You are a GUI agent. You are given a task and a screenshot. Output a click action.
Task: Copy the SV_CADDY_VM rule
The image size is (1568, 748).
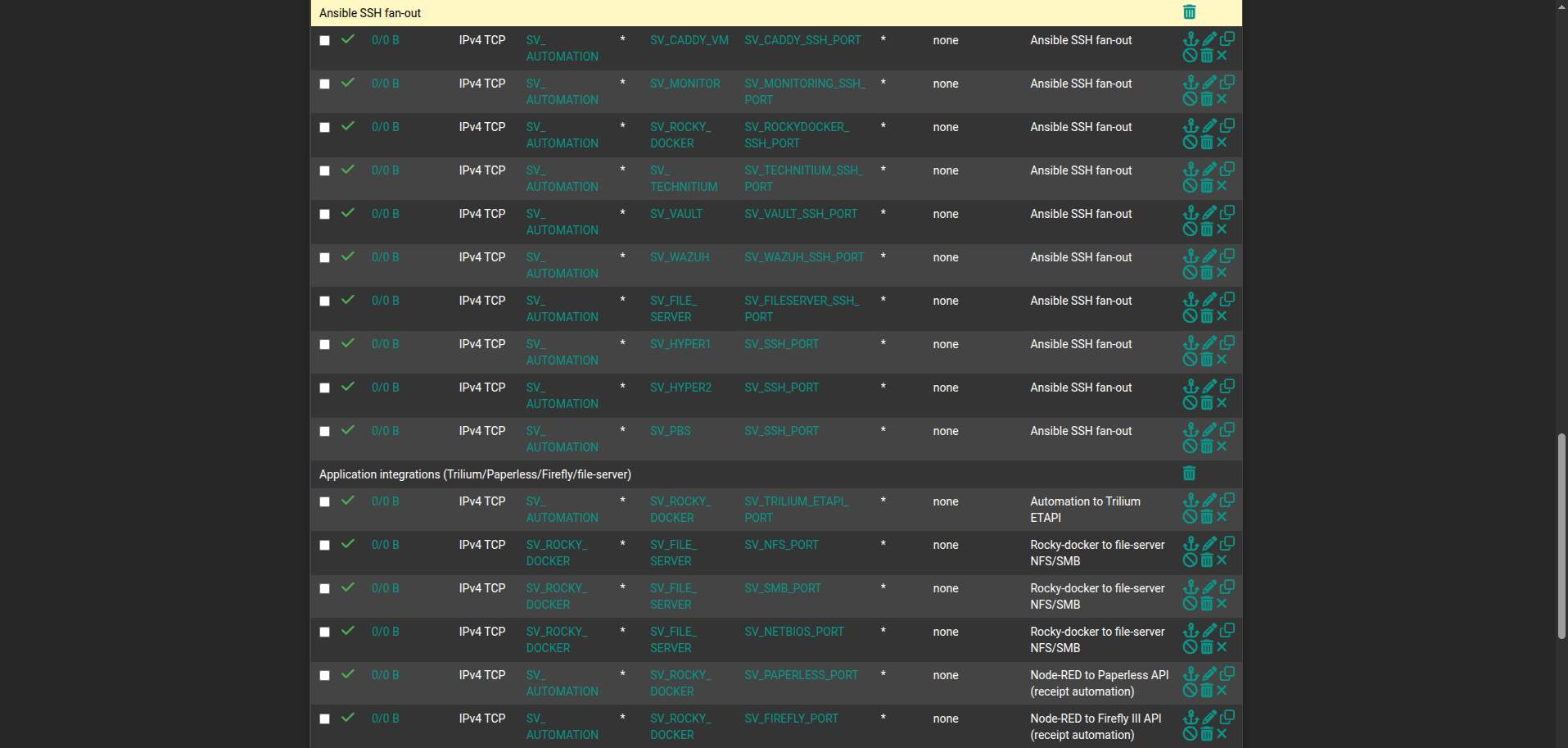1227,39
